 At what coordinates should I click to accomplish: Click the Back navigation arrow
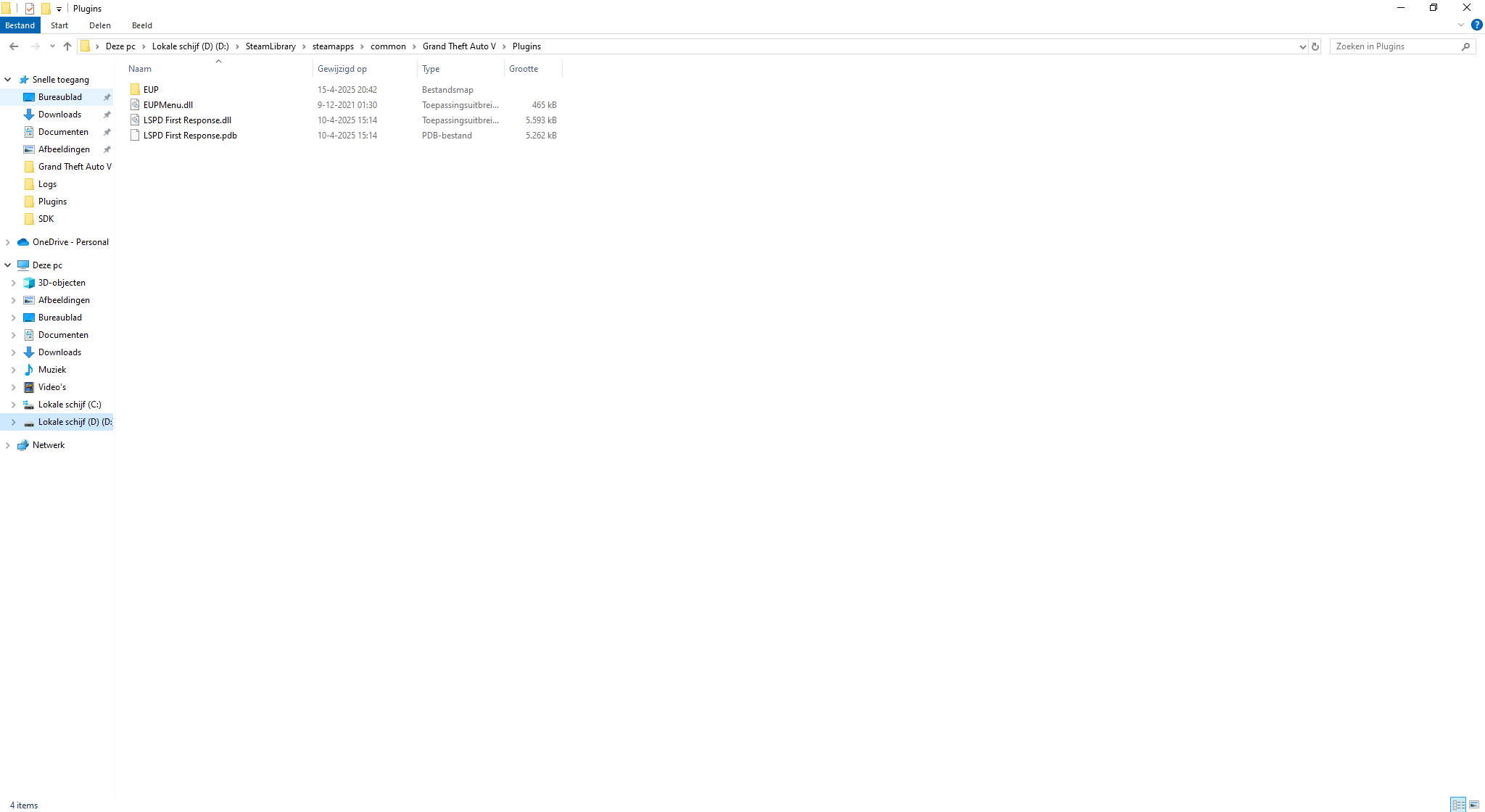14,46
